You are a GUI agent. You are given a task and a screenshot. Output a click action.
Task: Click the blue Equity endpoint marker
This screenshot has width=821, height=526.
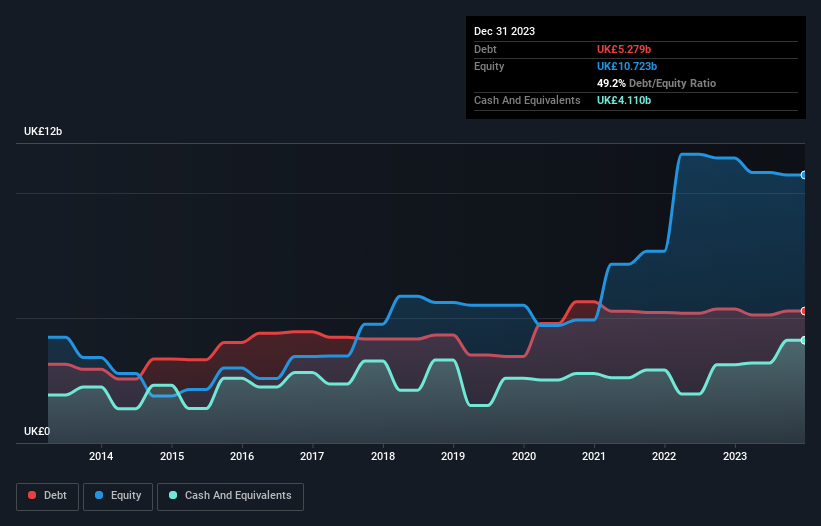(804, 175)
